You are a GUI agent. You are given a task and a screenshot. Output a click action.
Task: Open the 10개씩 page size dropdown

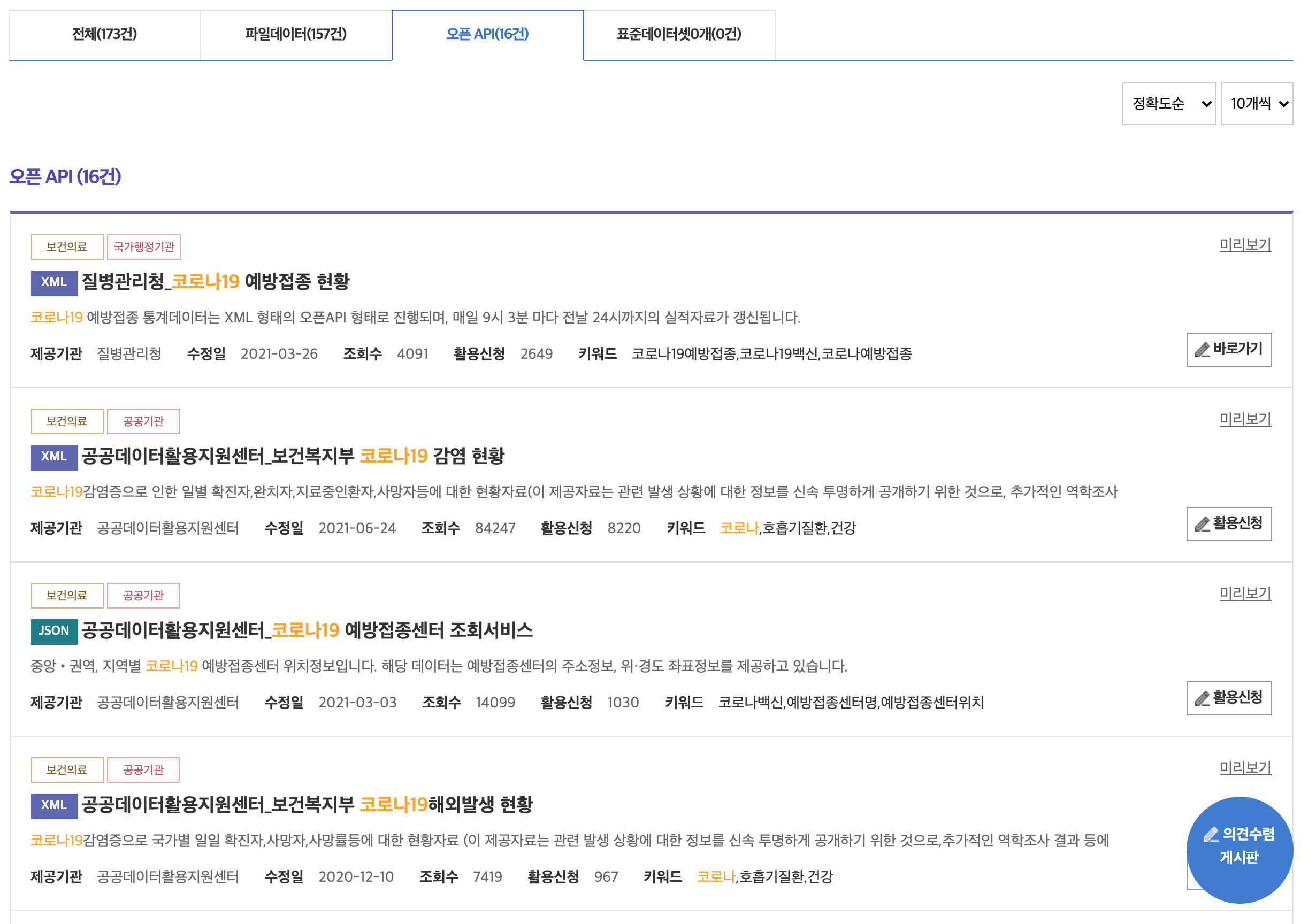[x=1256, y=104]
